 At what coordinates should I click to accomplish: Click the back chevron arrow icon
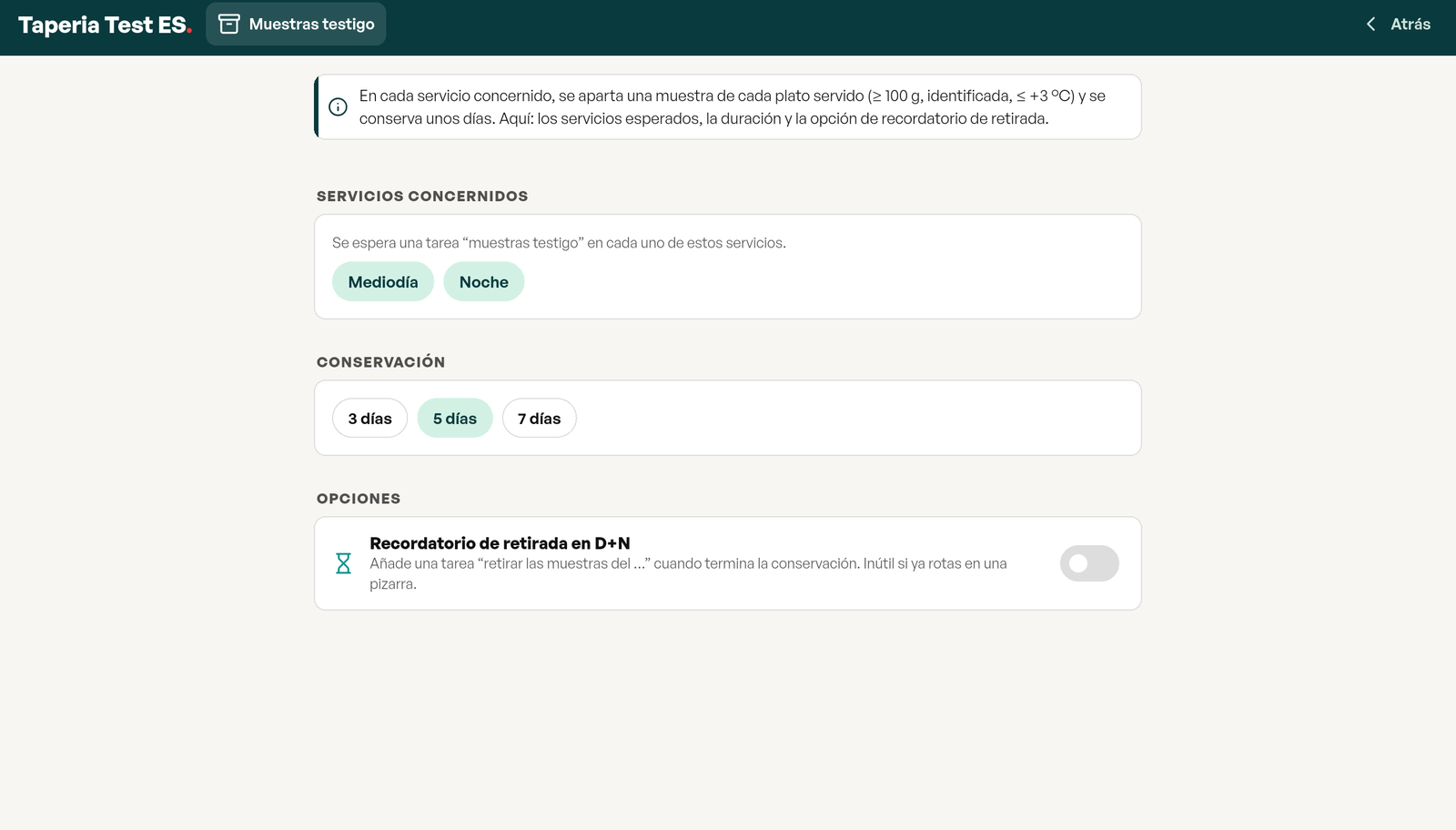pos(1370,25)
